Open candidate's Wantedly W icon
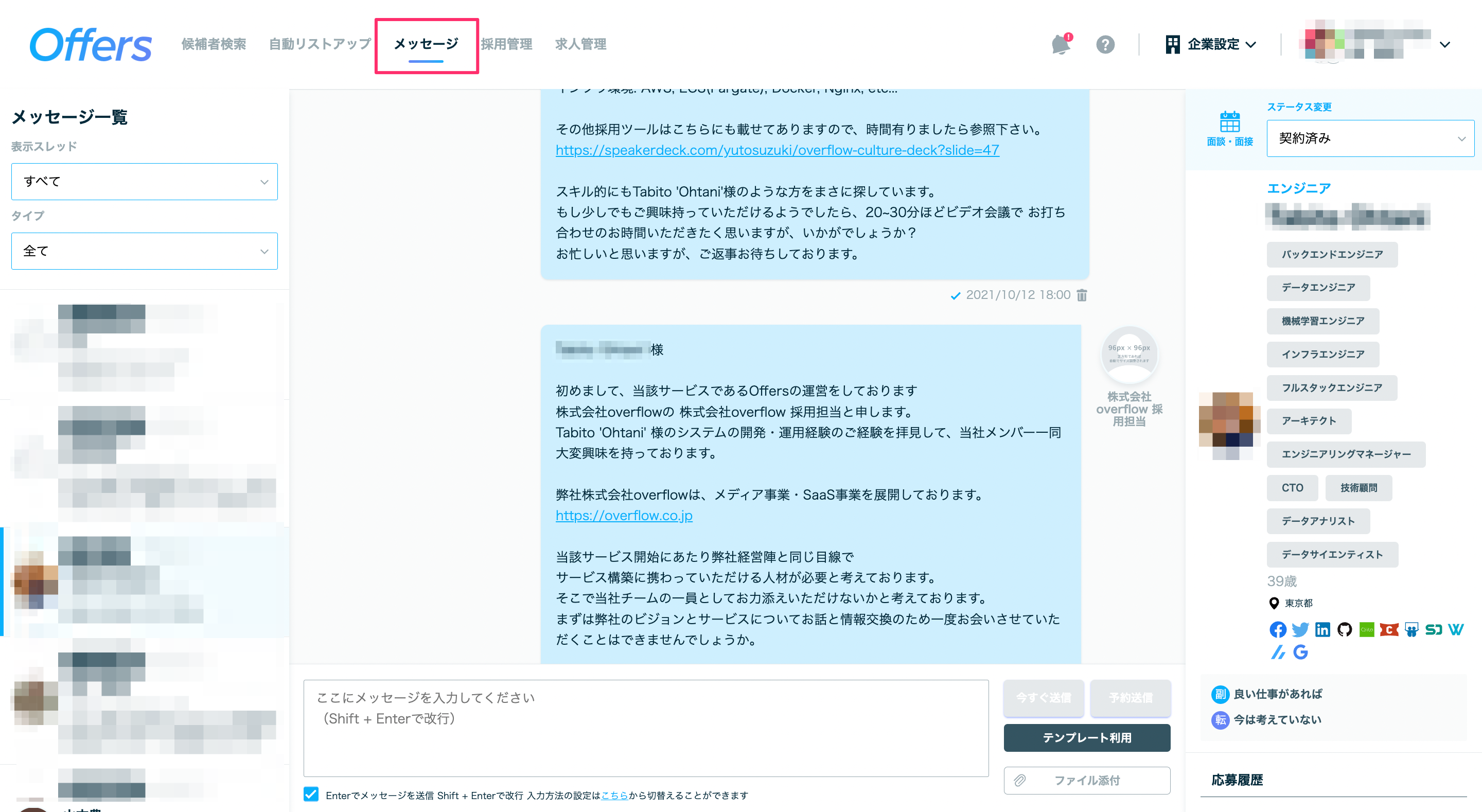The width and height of the screenshot is (1482, 812). (x=1456, y=629)
